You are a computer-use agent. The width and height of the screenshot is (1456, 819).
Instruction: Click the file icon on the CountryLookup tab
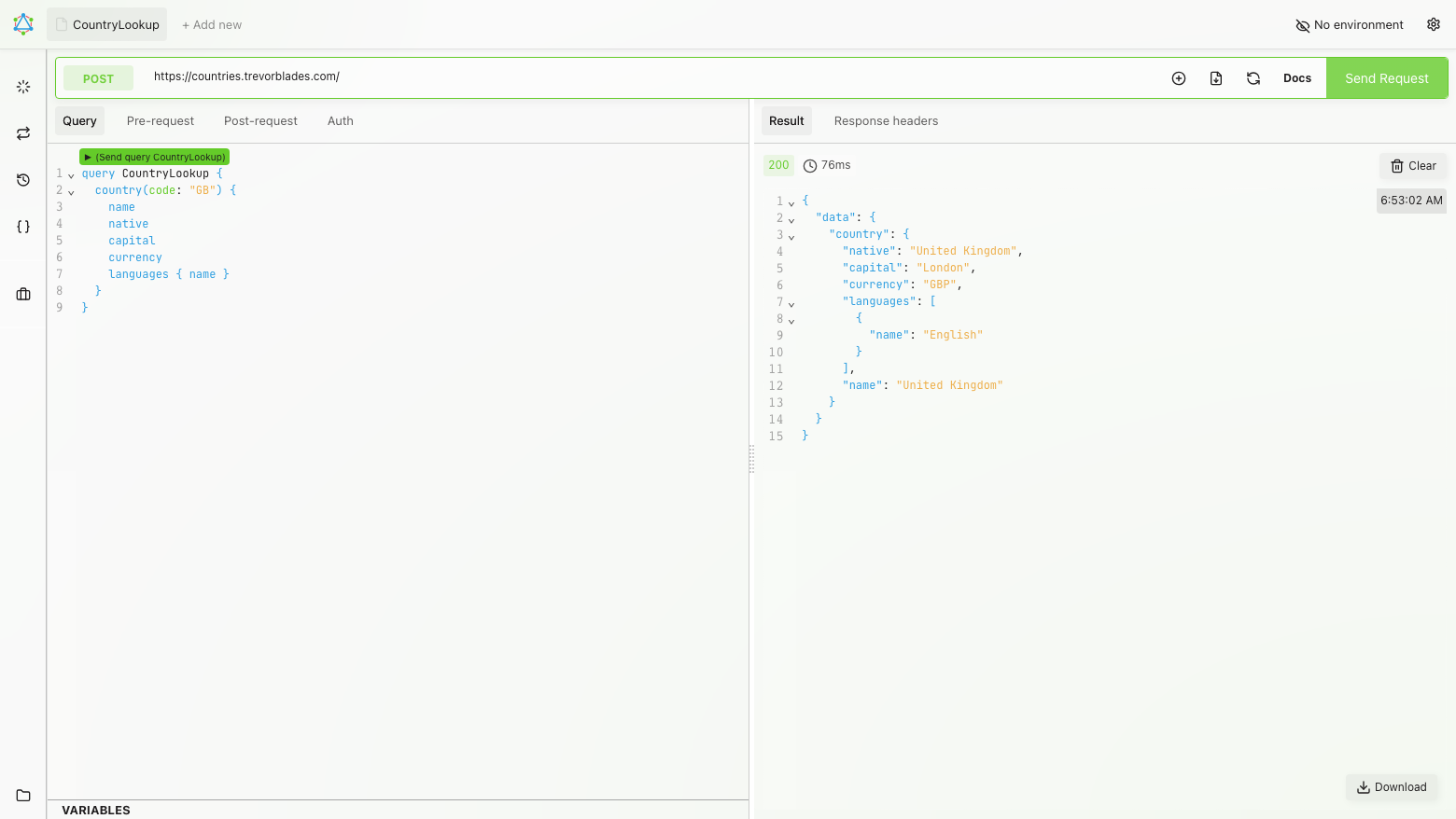(62, 24)
